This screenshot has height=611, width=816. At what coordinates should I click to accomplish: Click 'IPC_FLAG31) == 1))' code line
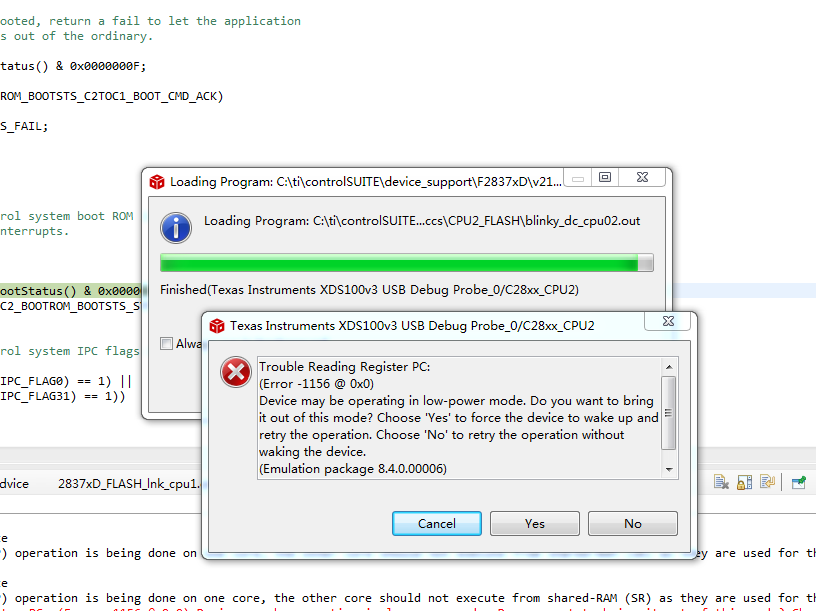(62, 396)
